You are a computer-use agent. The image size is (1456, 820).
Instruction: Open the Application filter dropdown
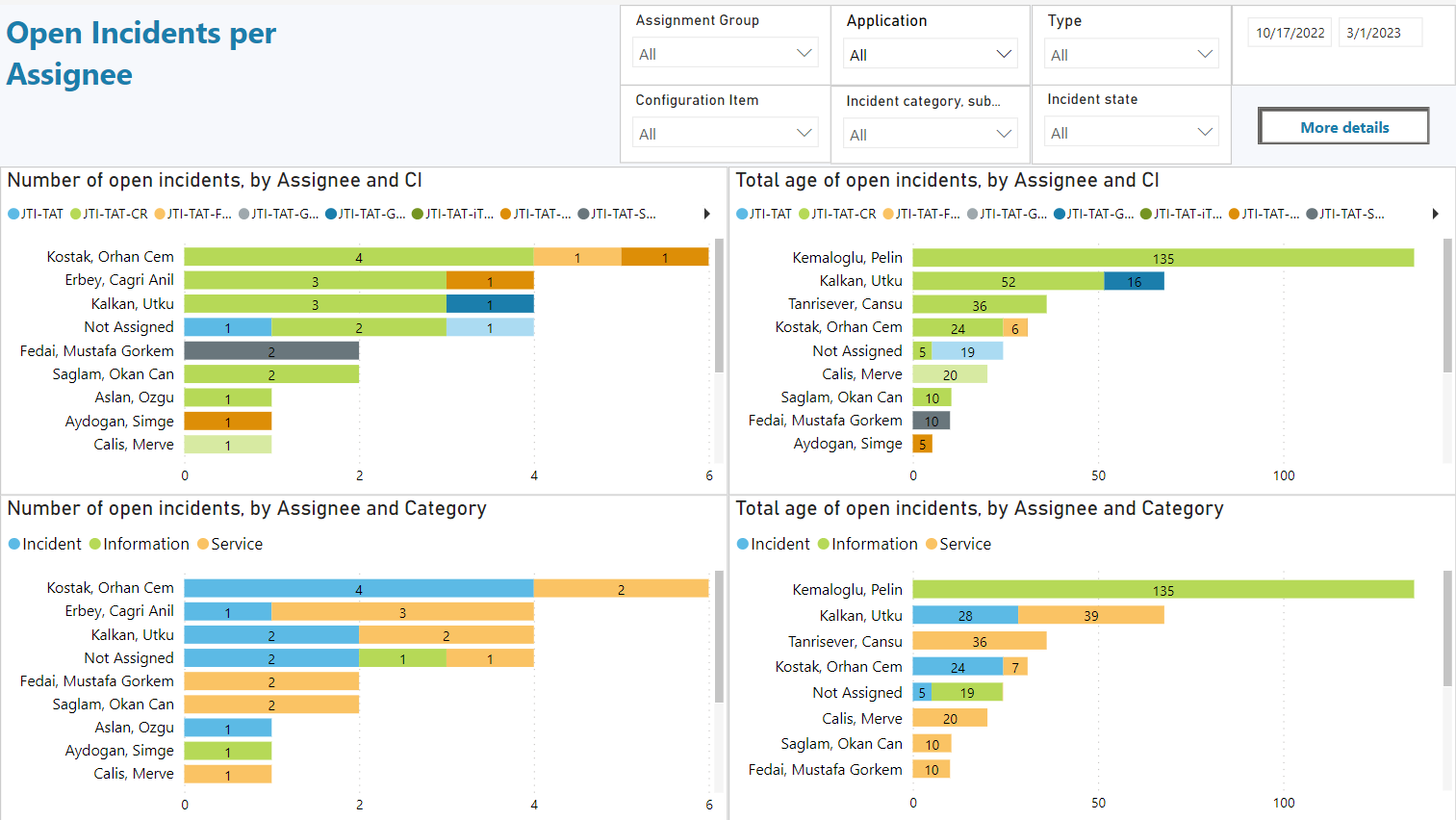click(931, 54)
